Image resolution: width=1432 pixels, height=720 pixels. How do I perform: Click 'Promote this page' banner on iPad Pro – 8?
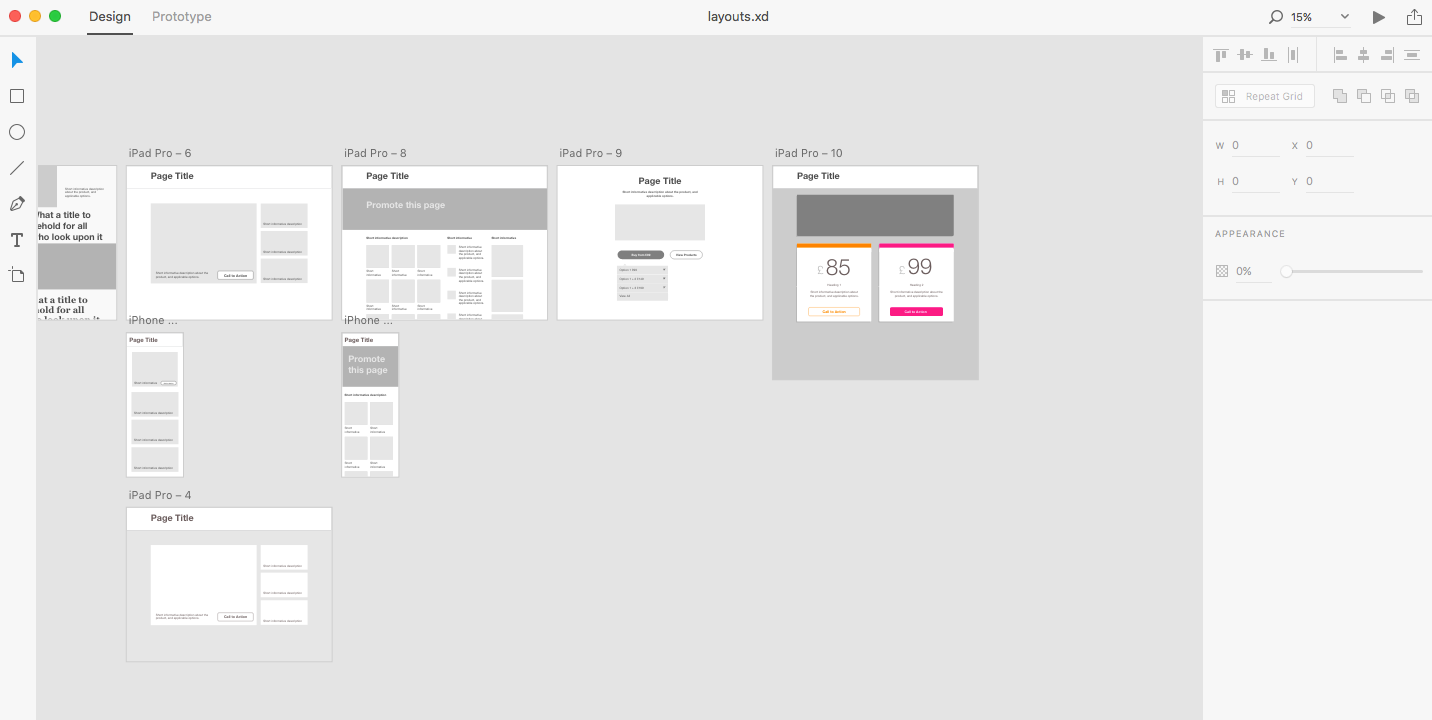pyautogui.click(x=445, y=209)
